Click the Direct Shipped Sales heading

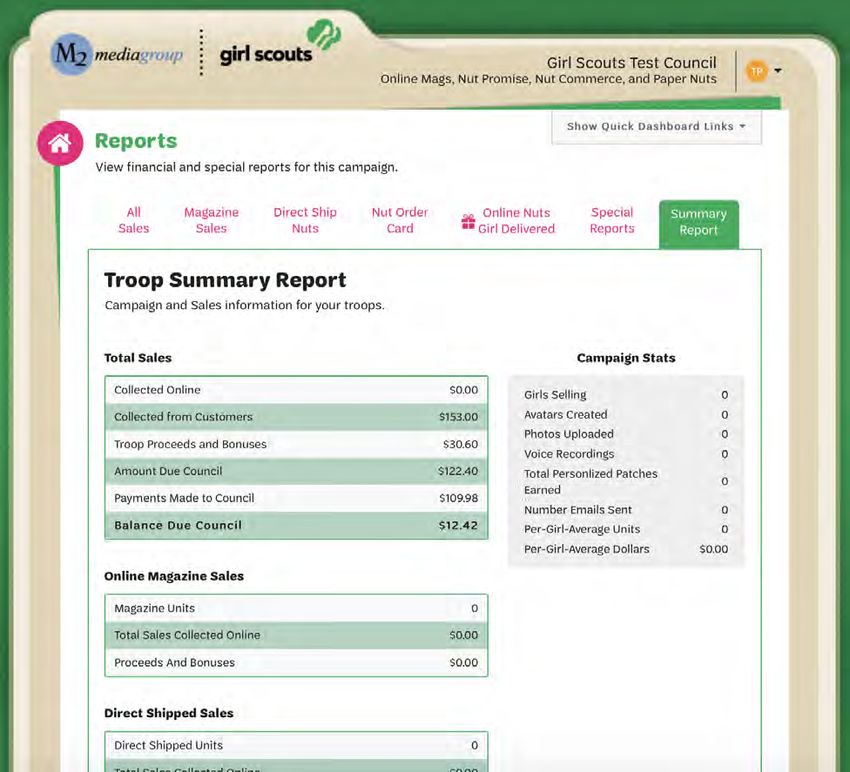[x=169, y=713]
